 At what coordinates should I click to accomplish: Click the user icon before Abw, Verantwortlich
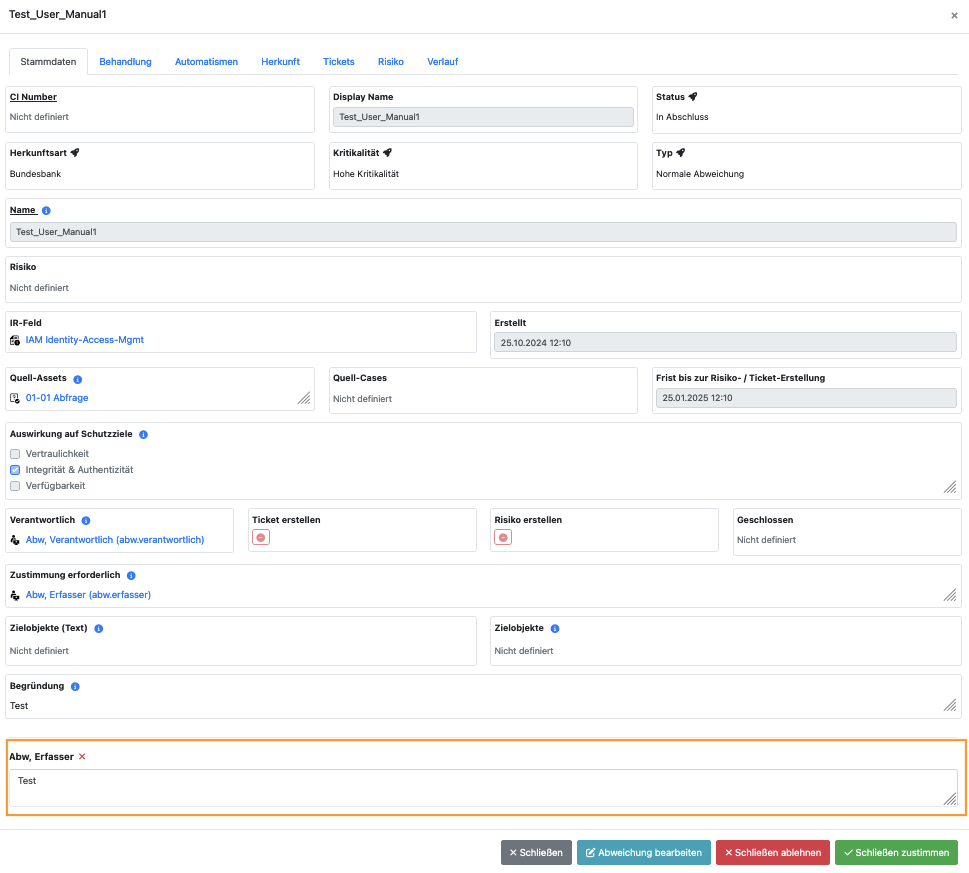(15, 541)
